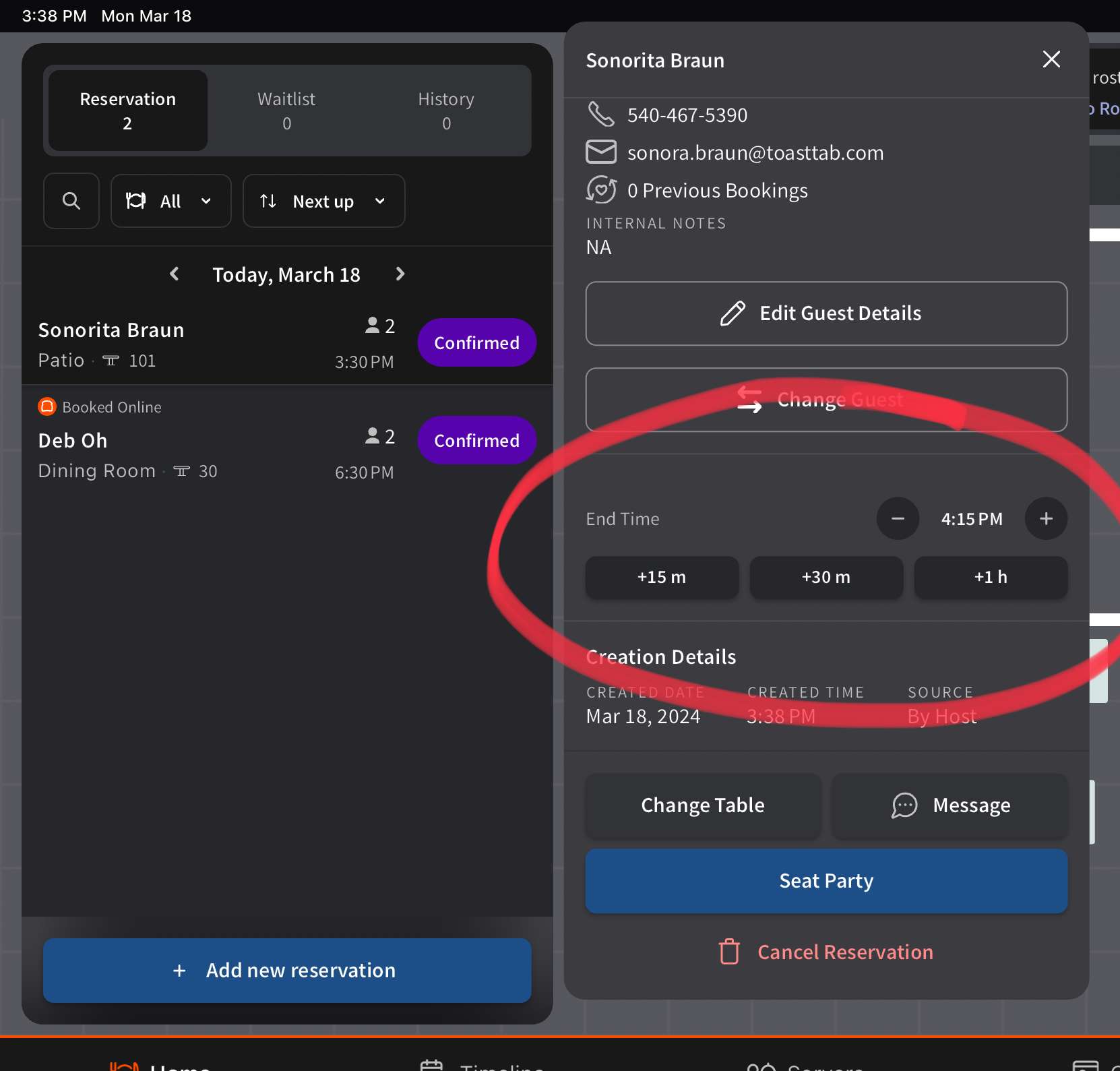
Task: Go to the previous day arrow
Action: point(175,274)
